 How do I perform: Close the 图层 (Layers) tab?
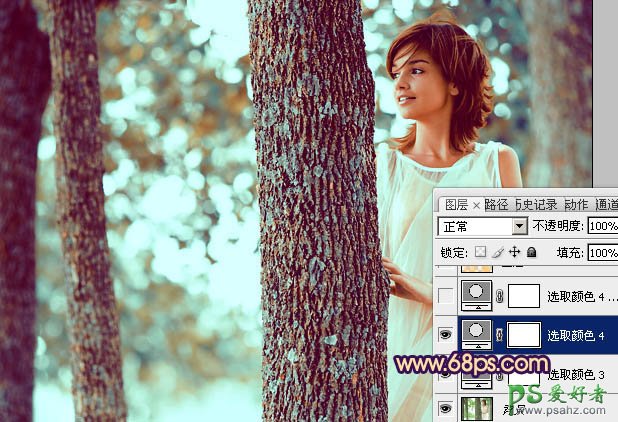[x=477, y=204]
